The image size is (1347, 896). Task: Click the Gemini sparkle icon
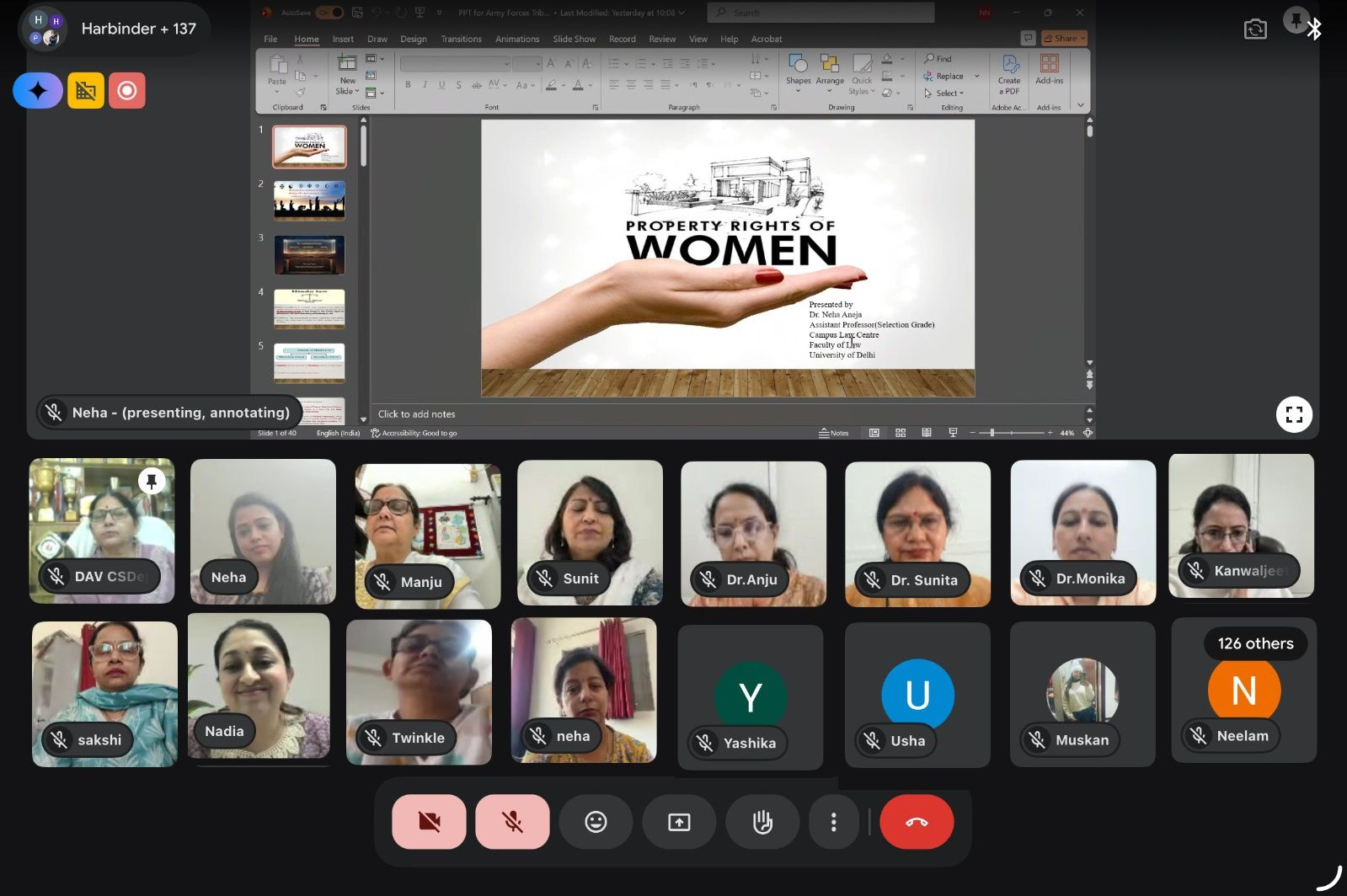coord(38,91)
